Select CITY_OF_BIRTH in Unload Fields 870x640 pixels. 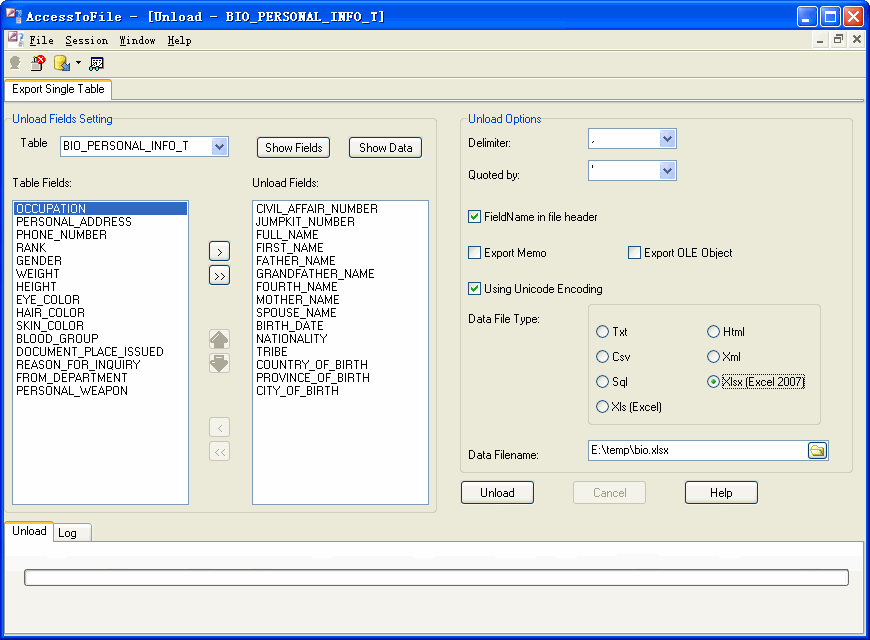pyautogui.click(x=340, y=391)
